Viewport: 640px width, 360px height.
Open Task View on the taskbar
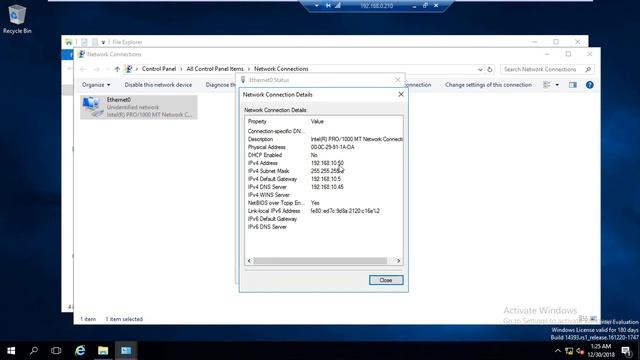coord(56,351)
